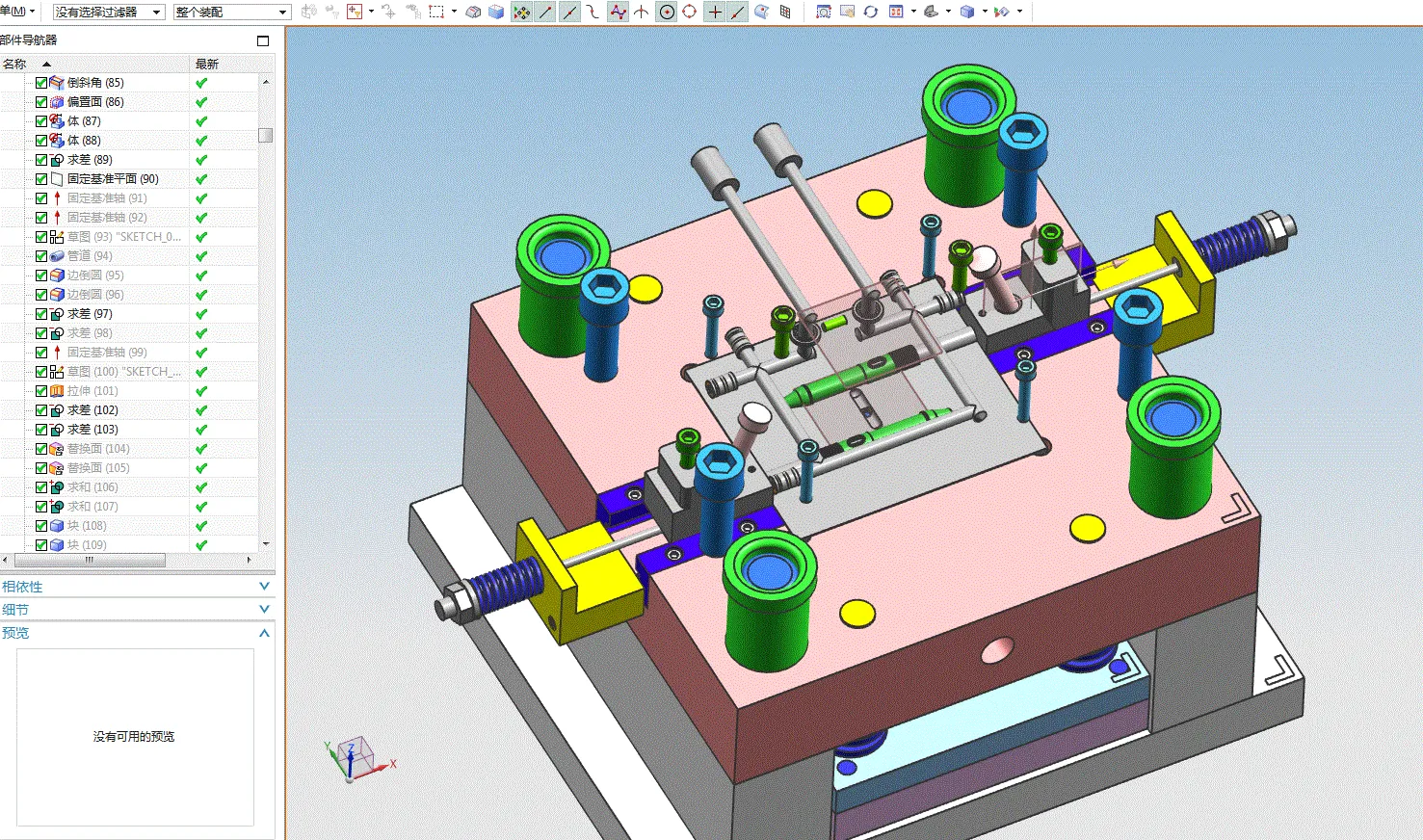This screenshot has width=1423, height=840.
Task: Open the 菜单(M) menu
Action: [17, 12]
